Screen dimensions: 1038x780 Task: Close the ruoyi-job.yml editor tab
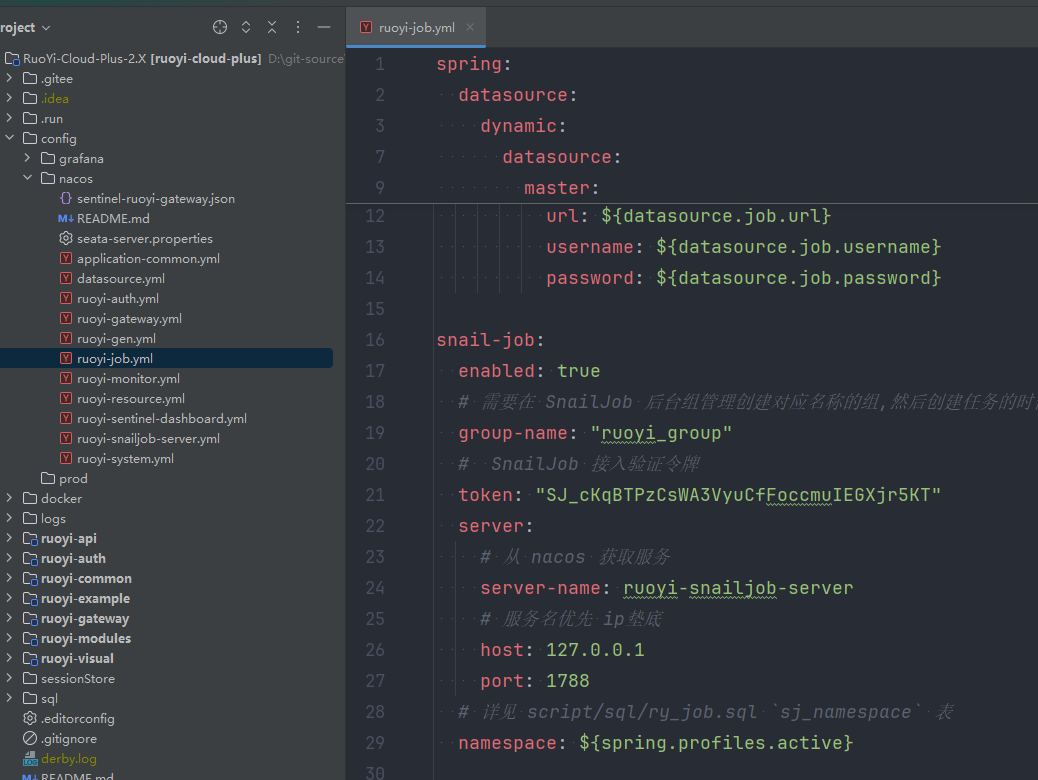click(x=470, y=27)
